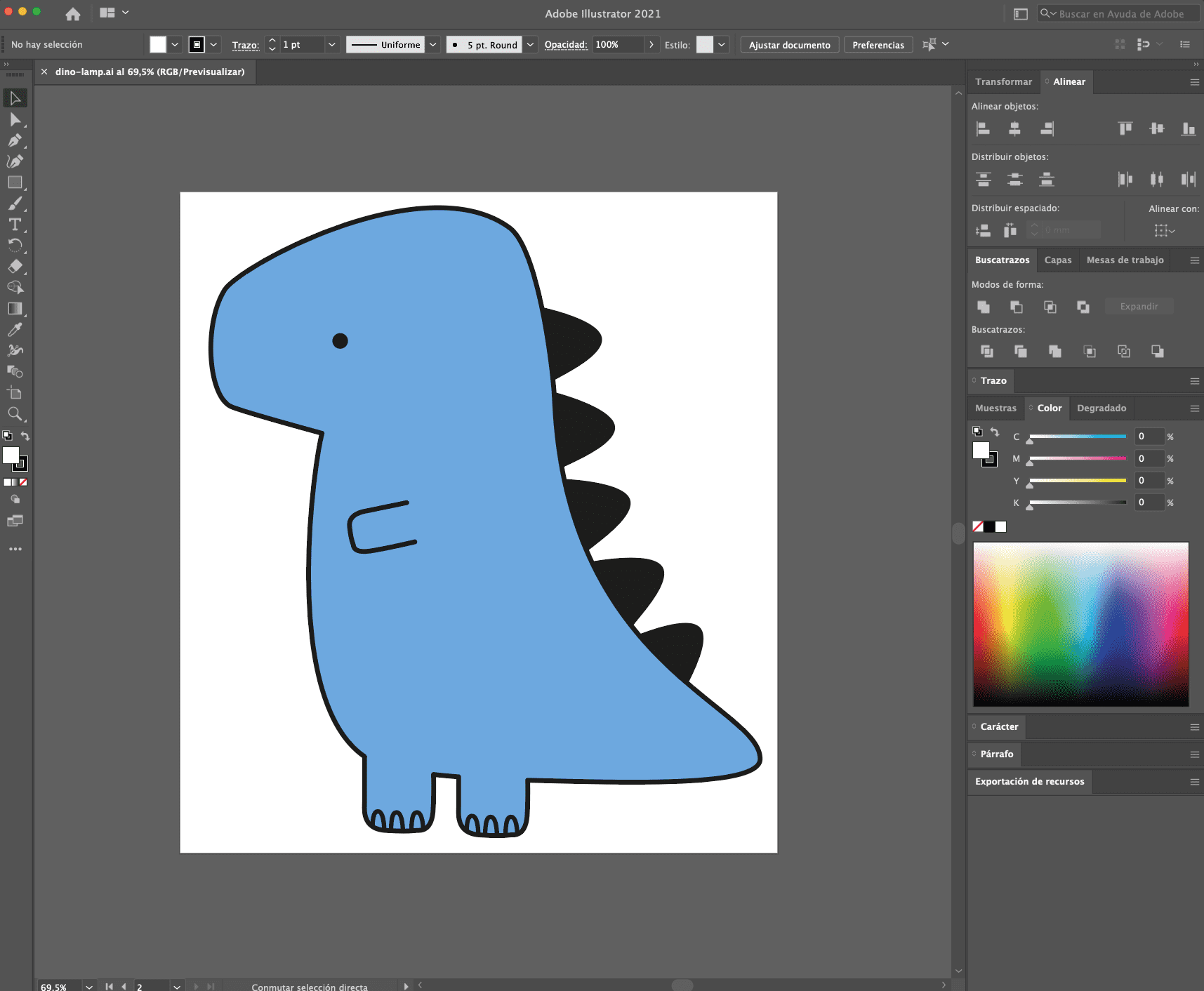Open the 5 pt. Round brush dropdown
1204x991 pixels.
530,45
